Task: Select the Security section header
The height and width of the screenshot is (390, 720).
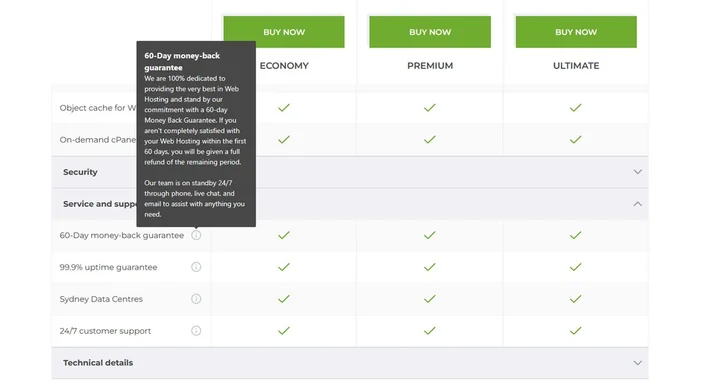Action: point(350,172)
